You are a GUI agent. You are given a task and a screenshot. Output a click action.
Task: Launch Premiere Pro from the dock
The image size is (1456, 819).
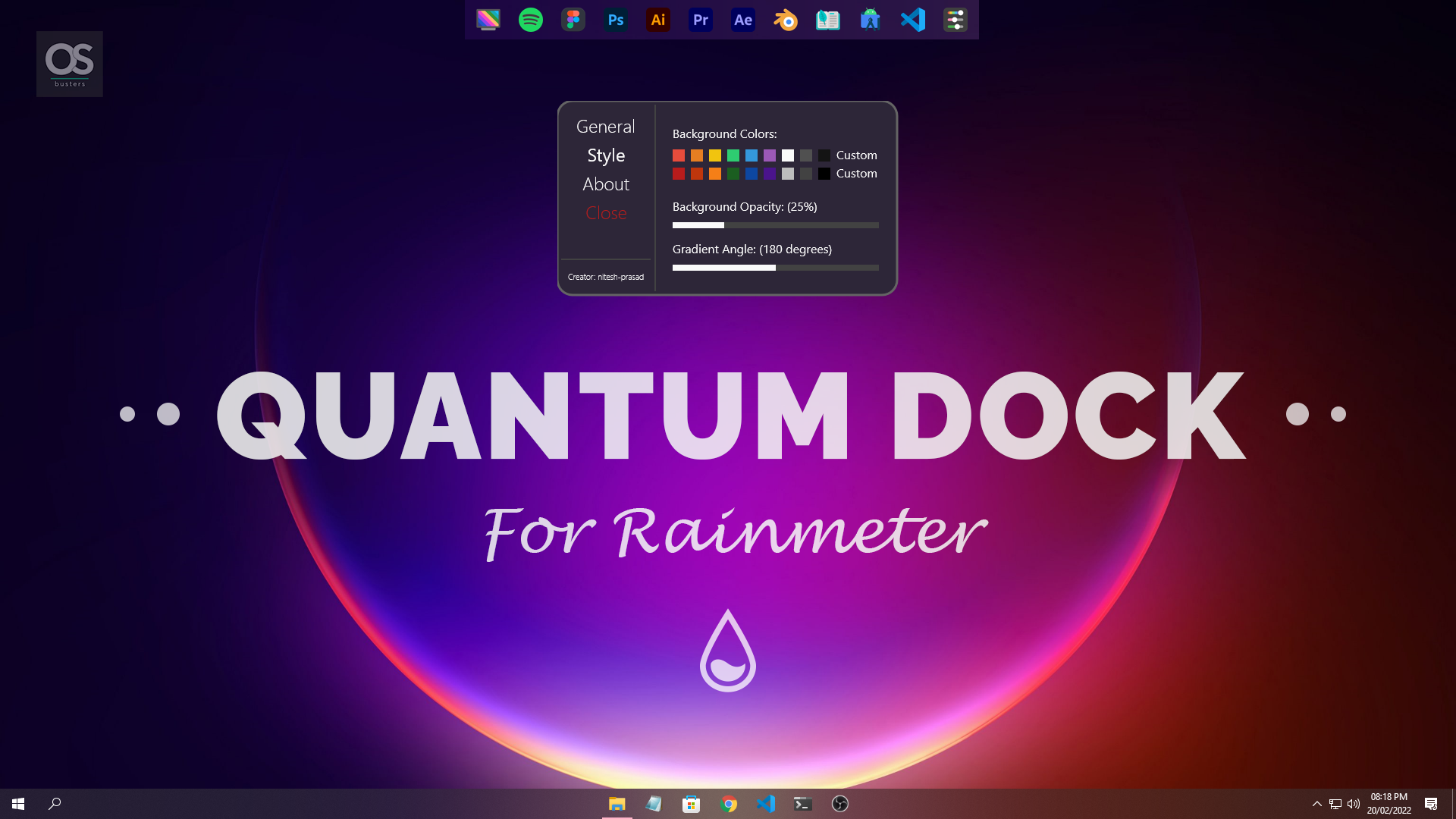(701, 20)
